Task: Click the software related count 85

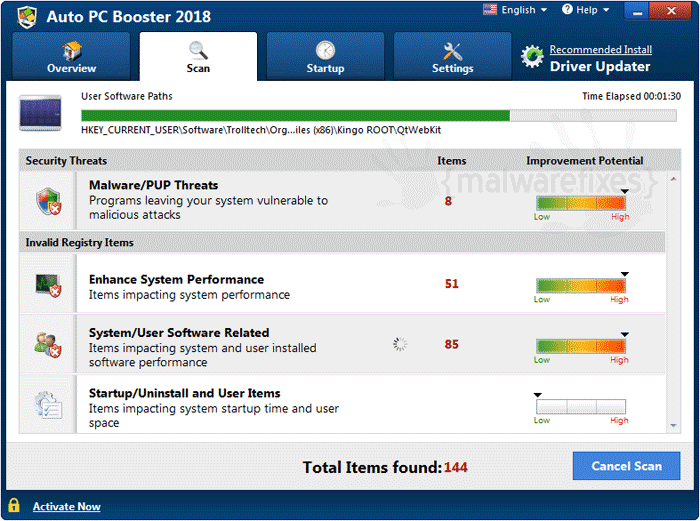Action: tap(451, 344)
